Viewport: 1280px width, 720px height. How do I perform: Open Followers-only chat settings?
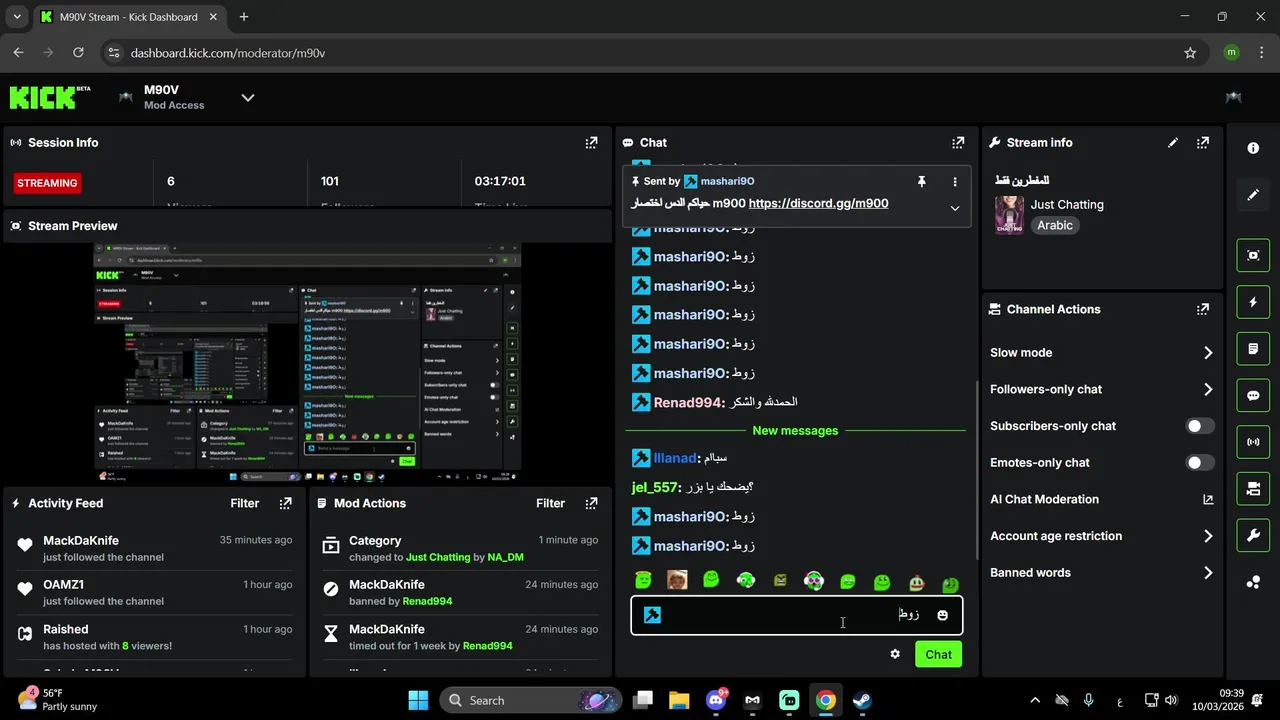point(1101,389)
